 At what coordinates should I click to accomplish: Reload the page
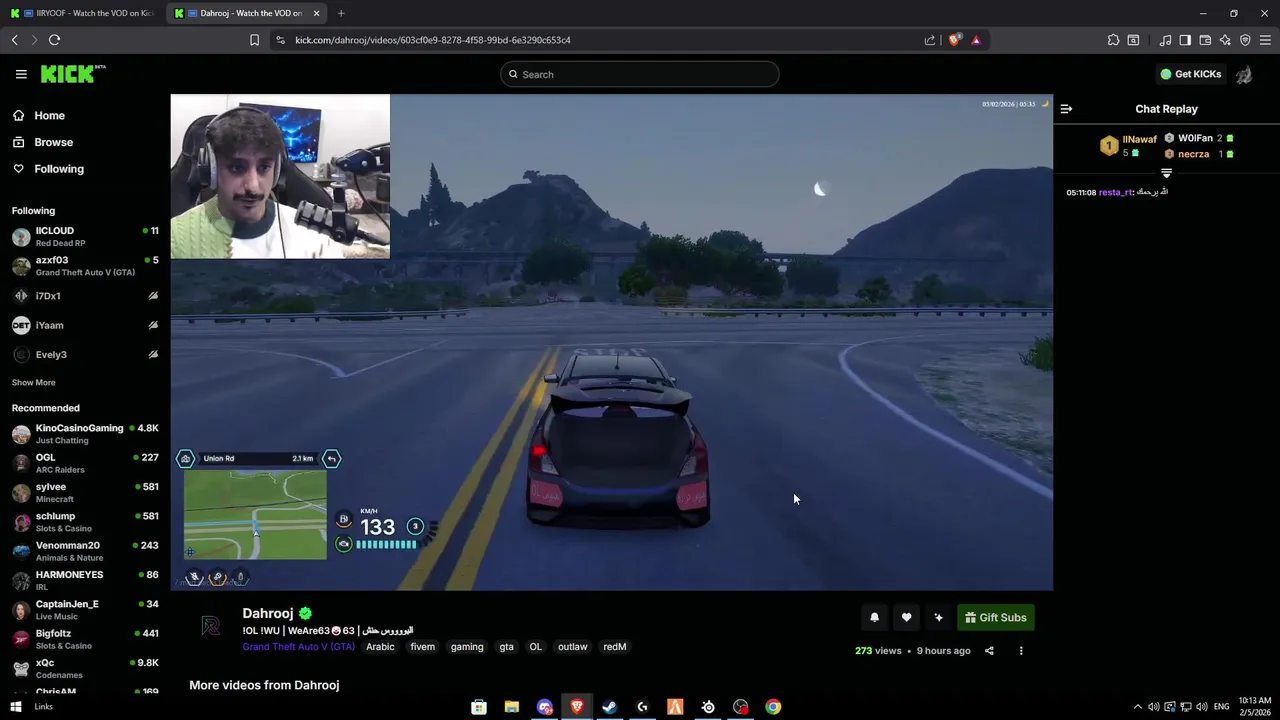coord(55,40)
